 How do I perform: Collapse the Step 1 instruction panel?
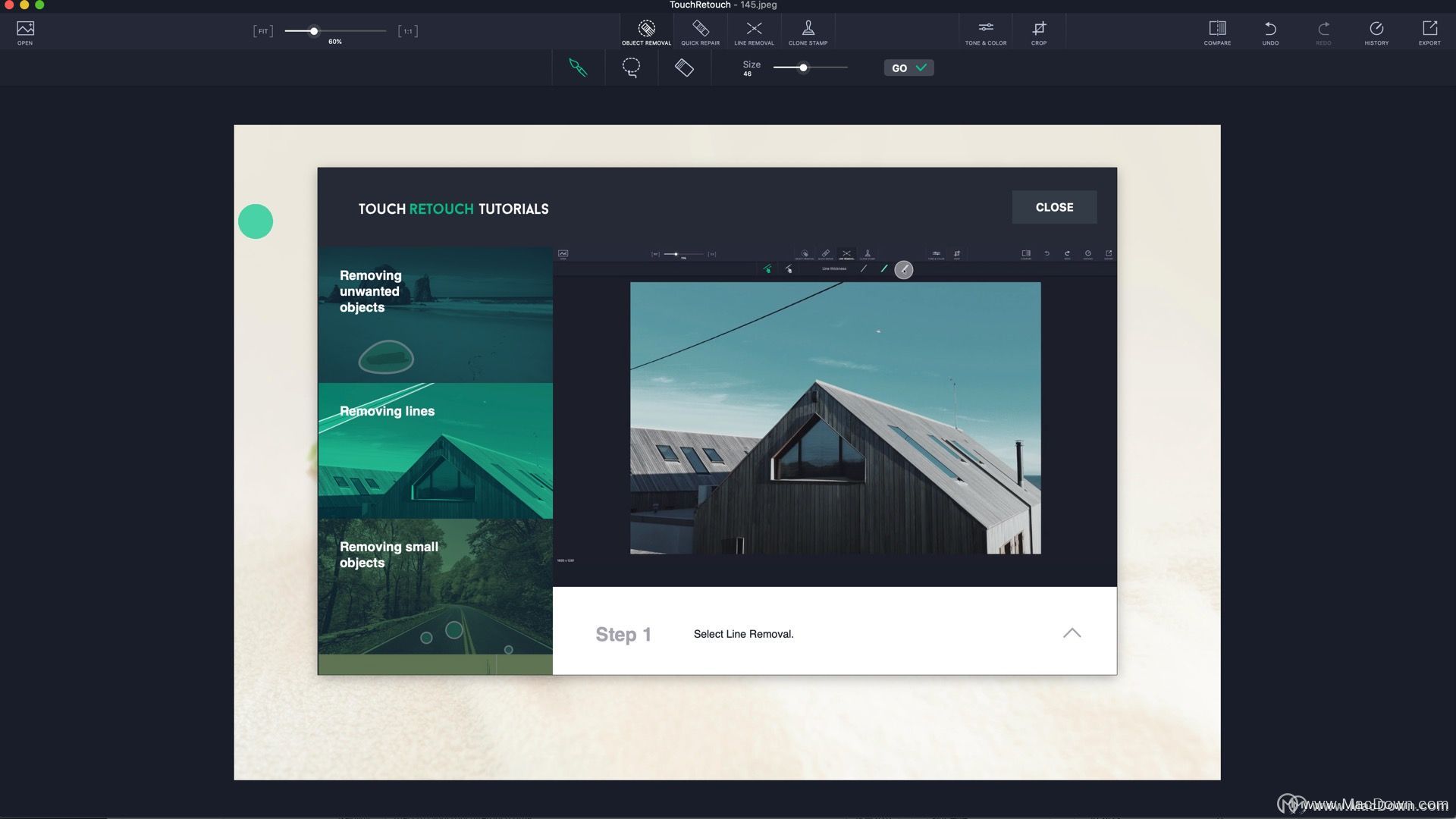1072,632
